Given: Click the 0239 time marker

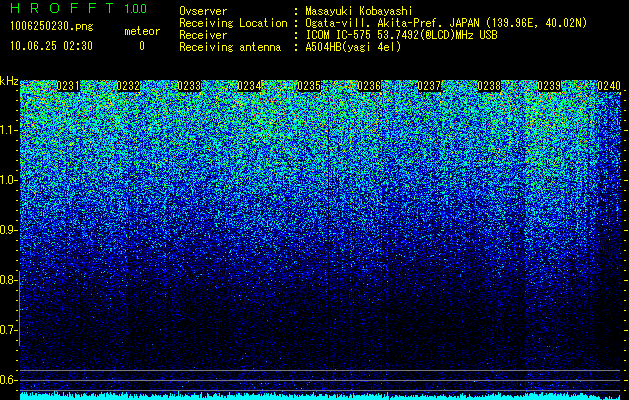Looking at the screenshot, I should (549, 86).
